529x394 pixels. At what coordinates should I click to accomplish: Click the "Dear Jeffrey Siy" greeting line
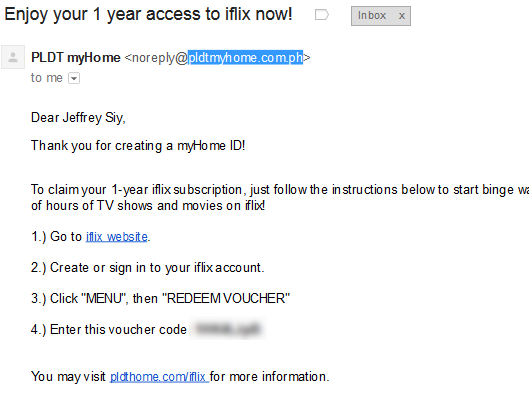(78, 118)
